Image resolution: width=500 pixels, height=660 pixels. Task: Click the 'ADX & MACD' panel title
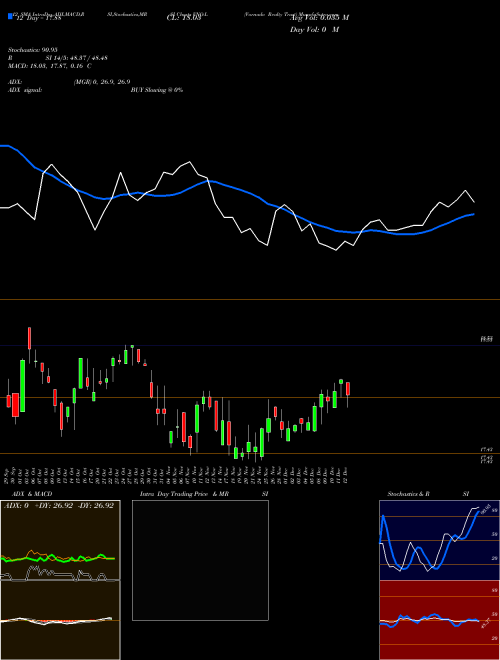[32, 494]
